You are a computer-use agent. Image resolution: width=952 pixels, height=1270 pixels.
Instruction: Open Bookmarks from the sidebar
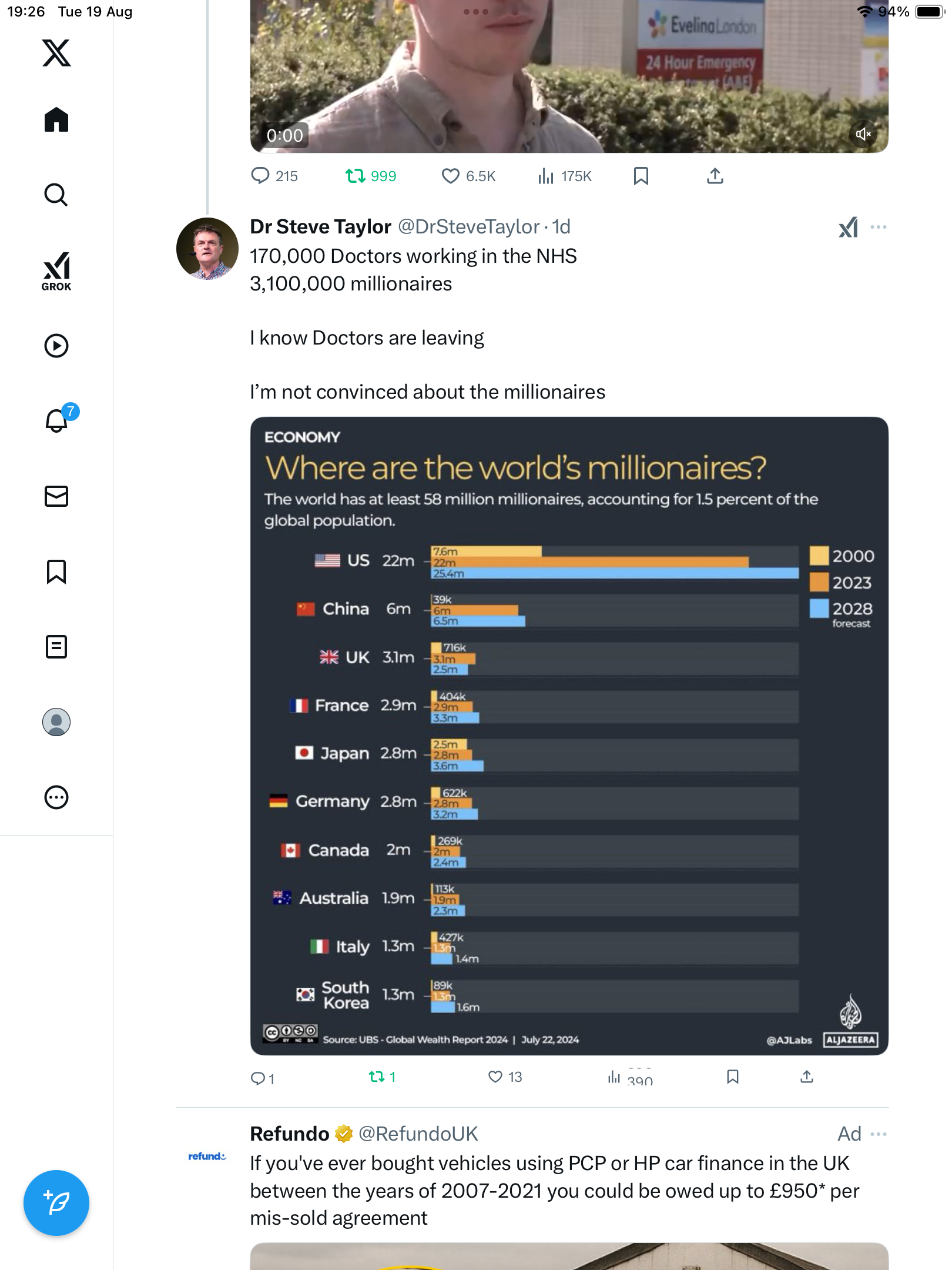click(56, 571)
